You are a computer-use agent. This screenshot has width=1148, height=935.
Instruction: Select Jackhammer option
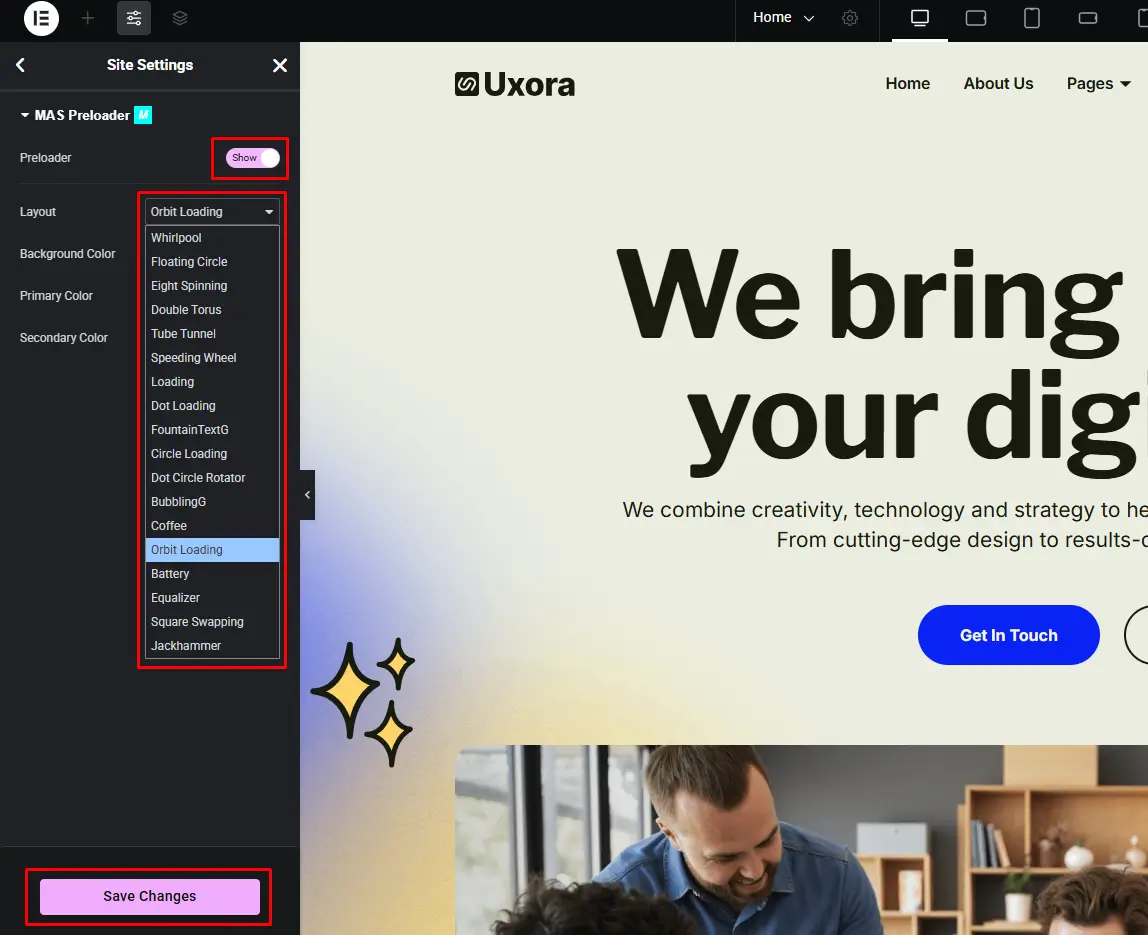tap(212, 646)
